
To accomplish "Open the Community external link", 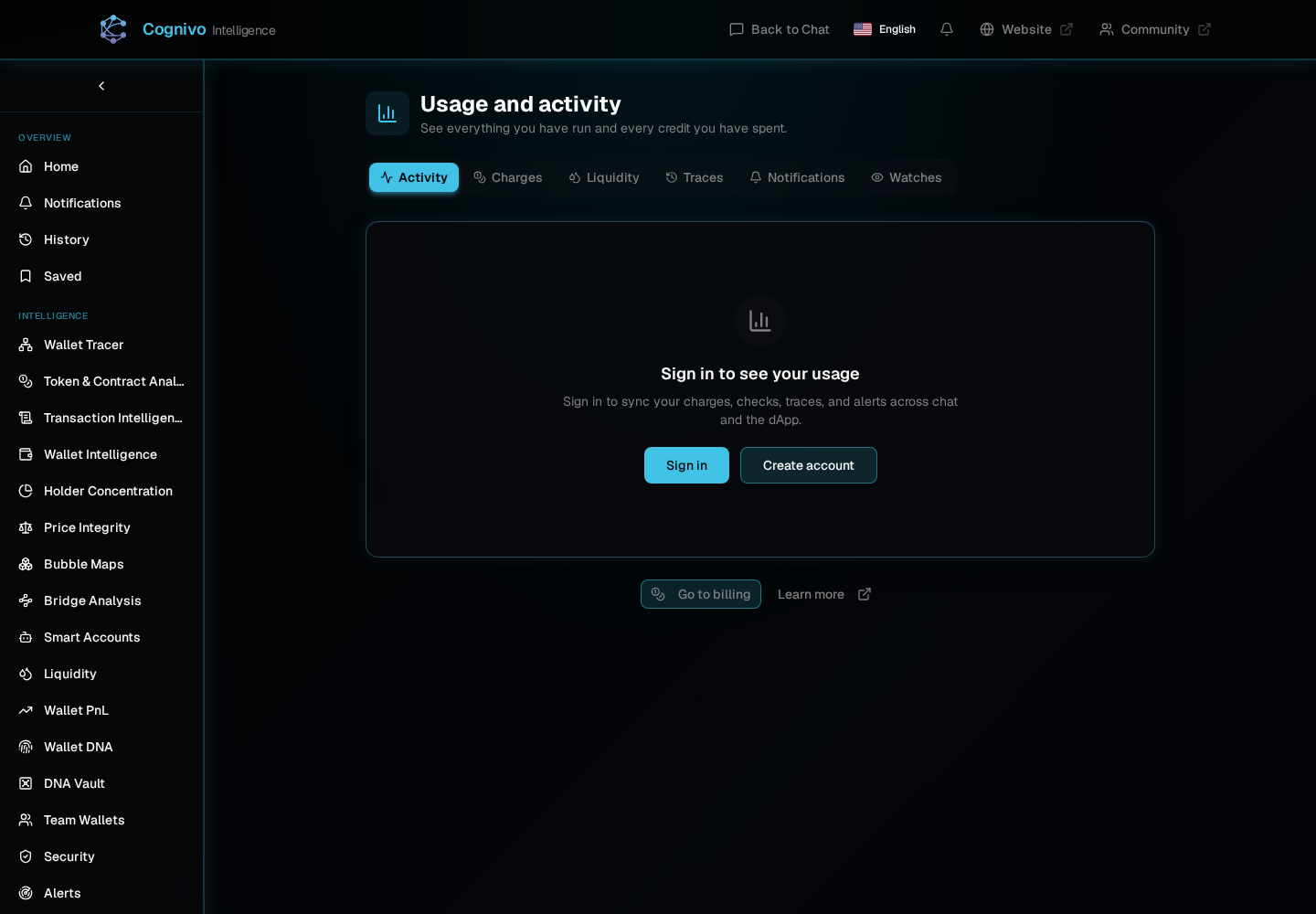I will [1155, 29].
